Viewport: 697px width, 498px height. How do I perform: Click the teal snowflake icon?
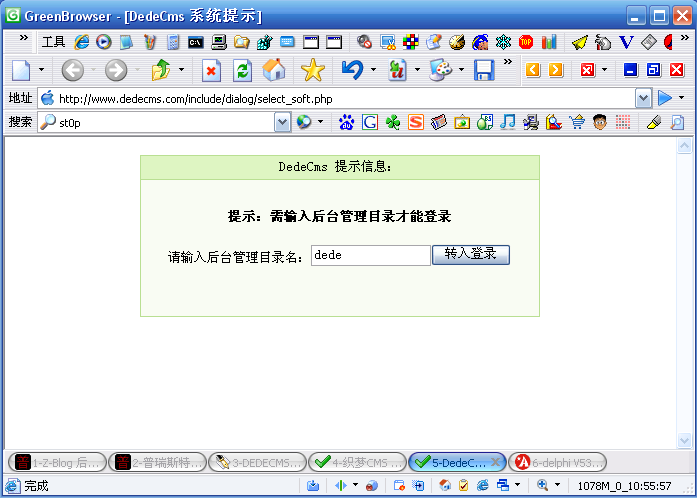pyautogui.click(x=503, y=42)
